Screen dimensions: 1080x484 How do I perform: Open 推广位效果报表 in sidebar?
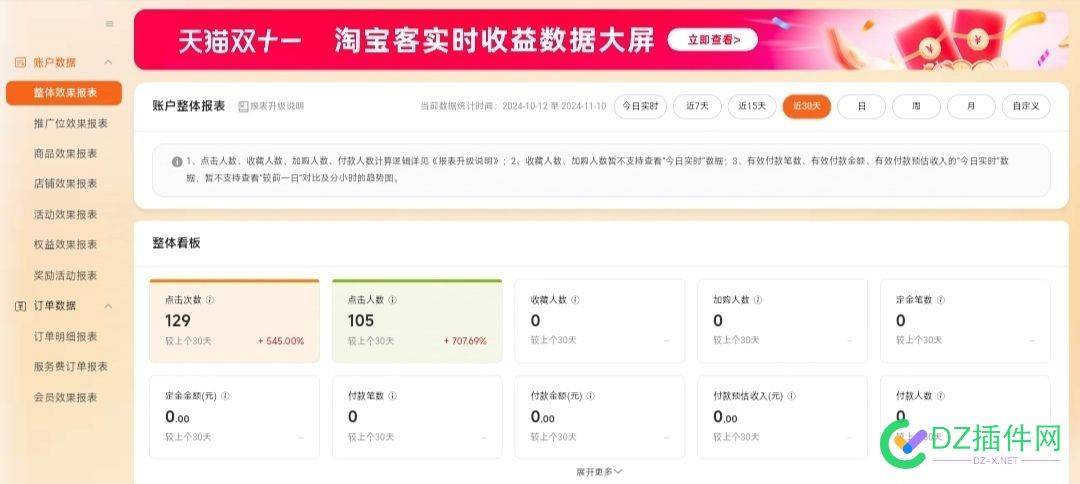[x=71, y=123]
